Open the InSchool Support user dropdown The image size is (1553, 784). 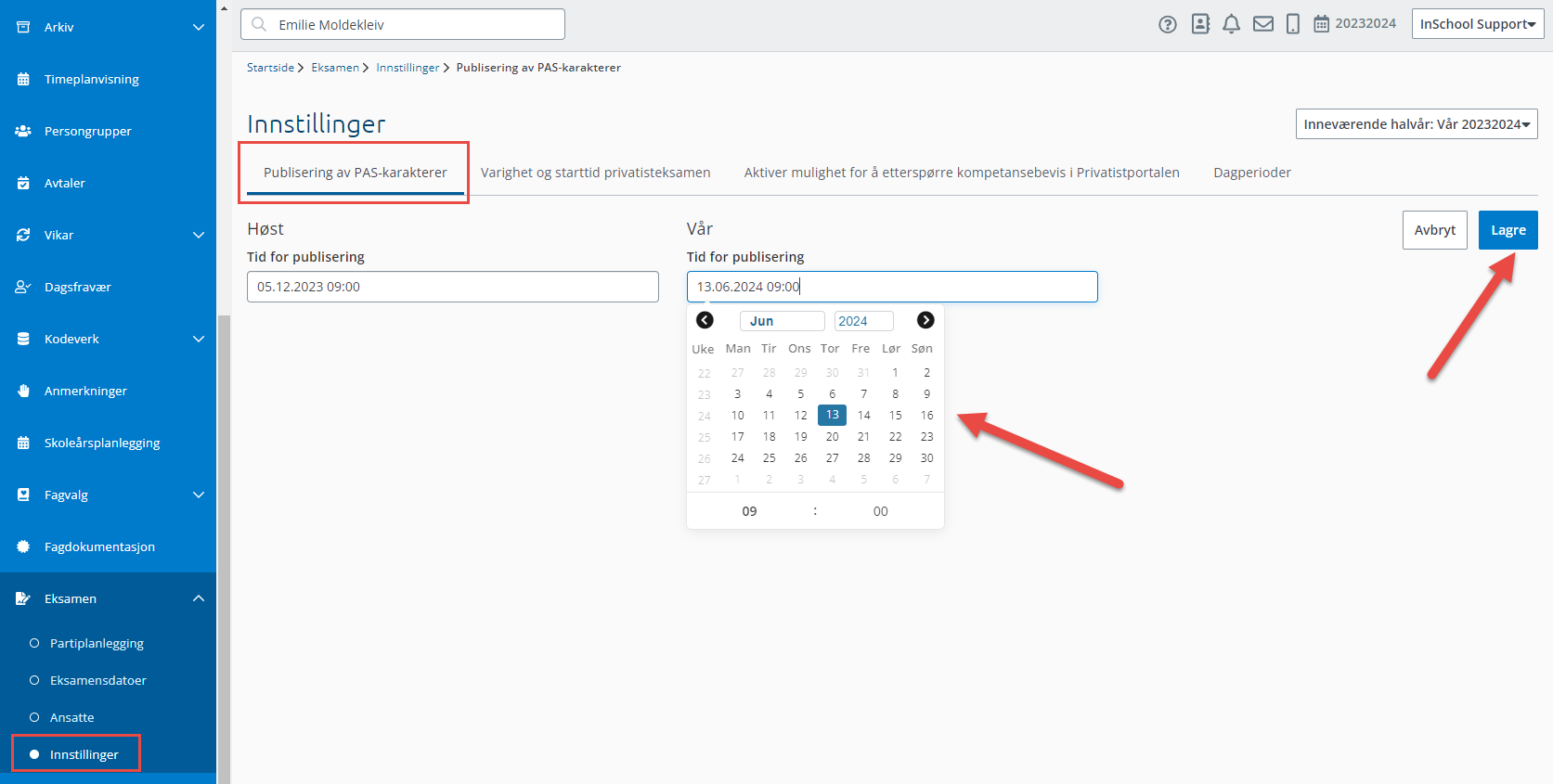(1477, 24)
